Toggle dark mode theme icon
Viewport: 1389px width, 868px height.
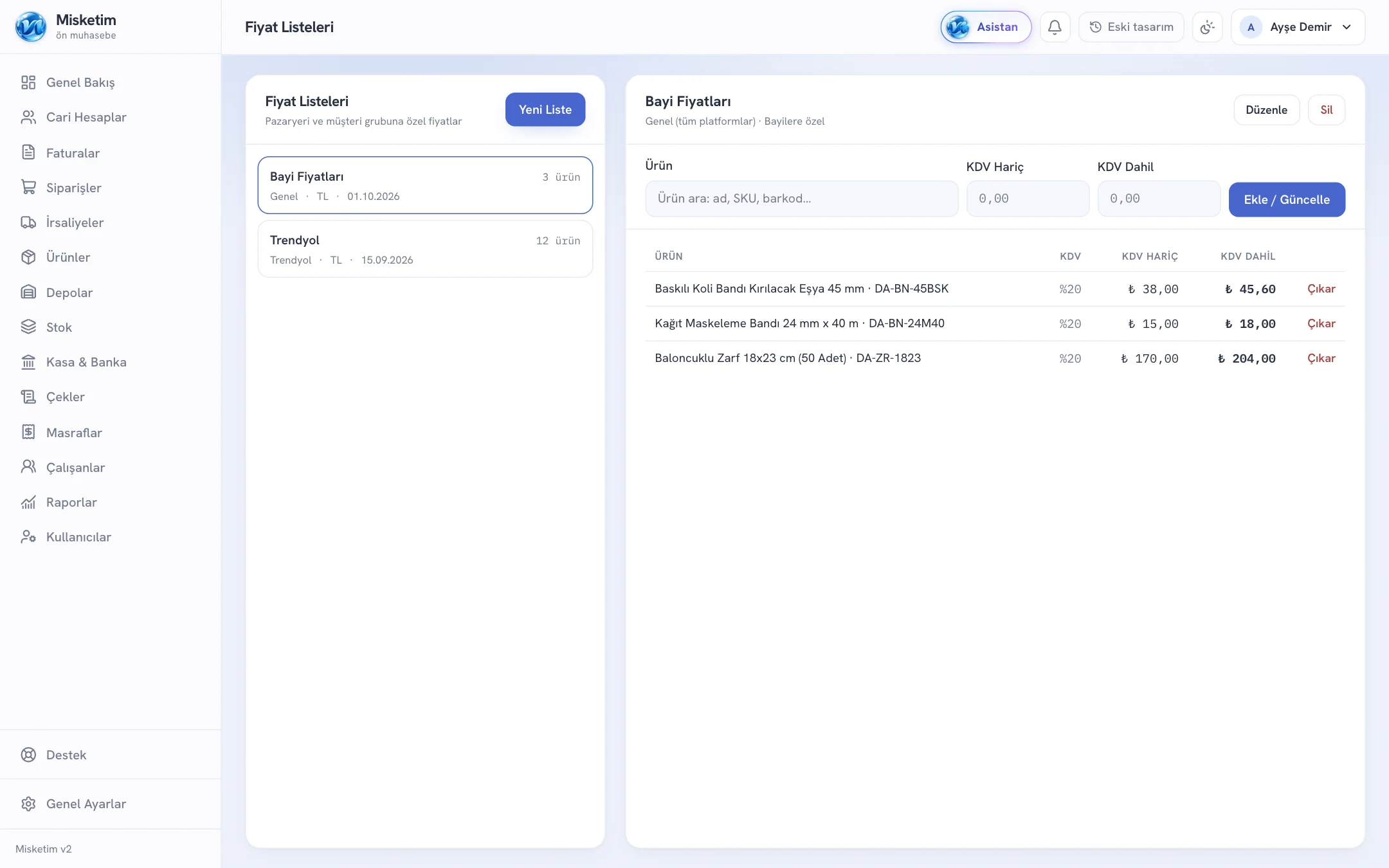coord(1207,27)
